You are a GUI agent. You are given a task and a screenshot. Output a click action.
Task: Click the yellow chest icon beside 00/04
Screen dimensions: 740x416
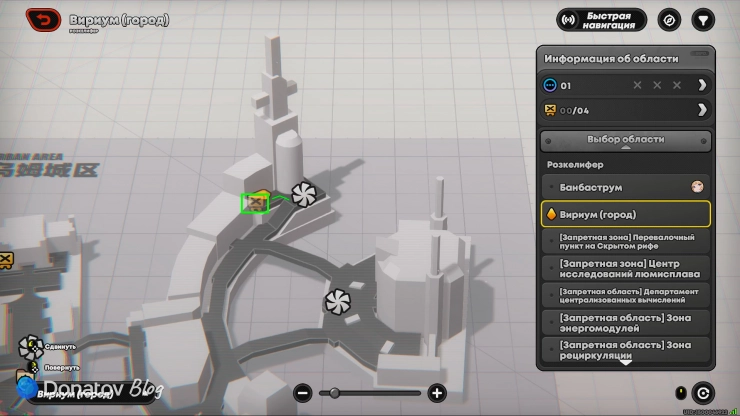click(550, 110)
